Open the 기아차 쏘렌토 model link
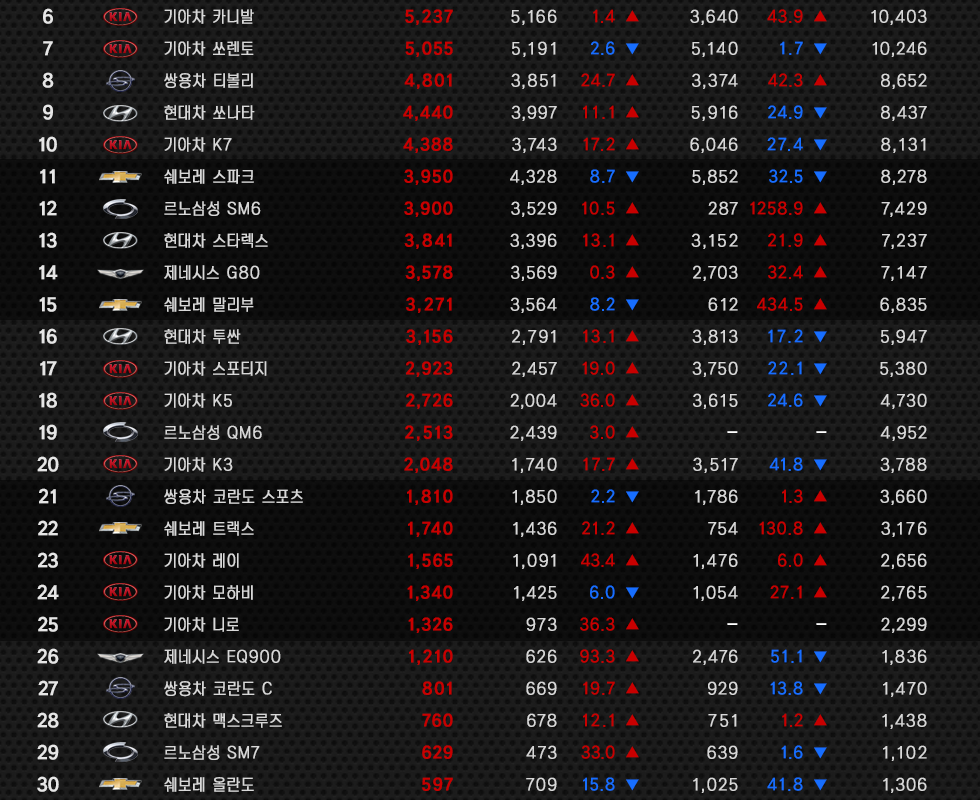This screenshot has width=980, height=800. (x=208, y=49)
